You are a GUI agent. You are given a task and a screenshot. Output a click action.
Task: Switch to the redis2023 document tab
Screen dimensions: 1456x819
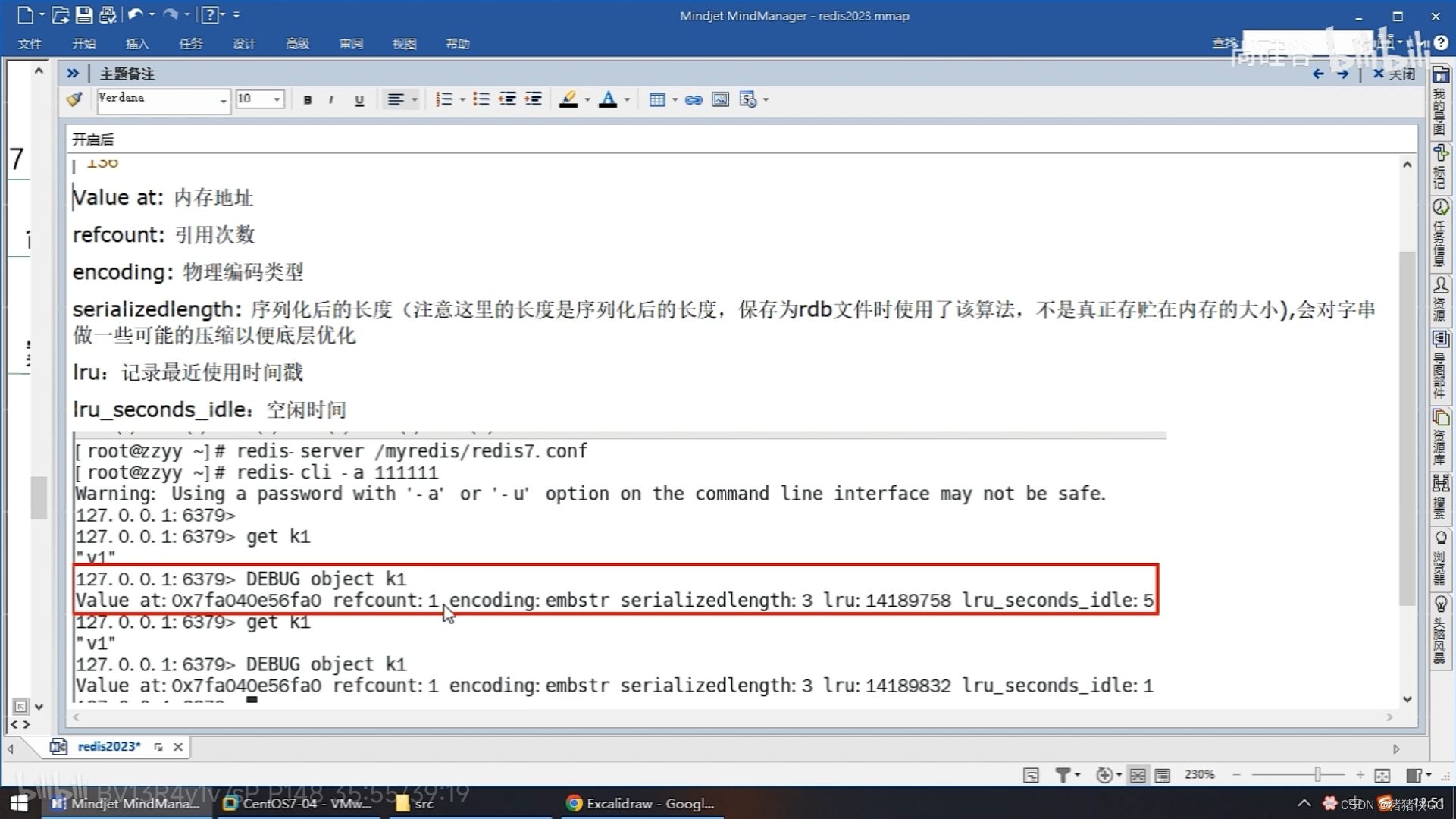108,746
